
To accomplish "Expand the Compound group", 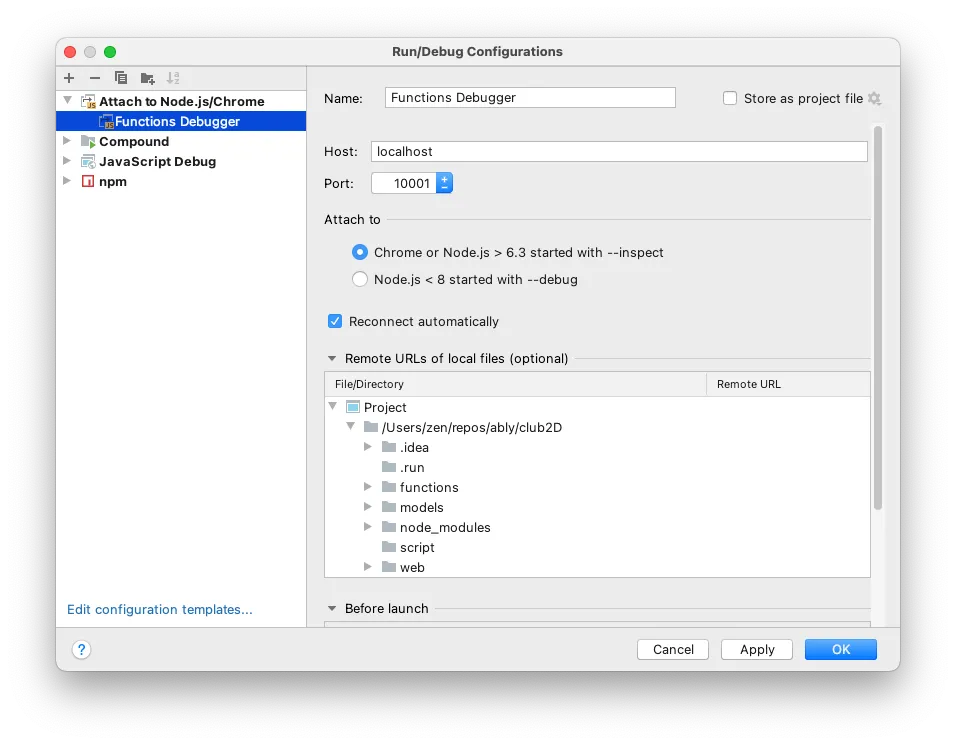I will point(67,141).
